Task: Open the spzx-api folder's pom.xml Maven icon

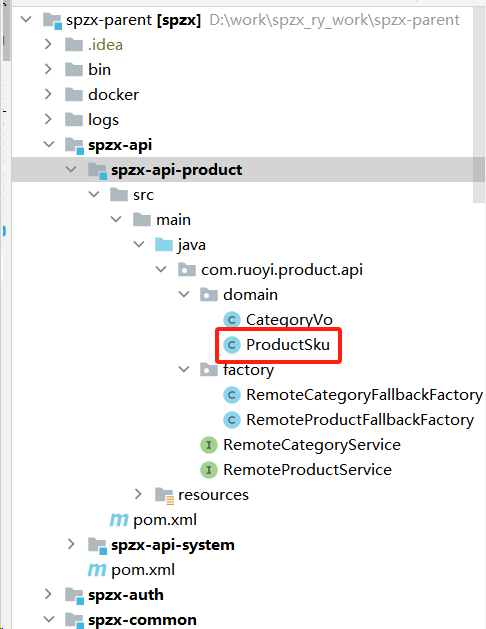Action: click(97, 570)
